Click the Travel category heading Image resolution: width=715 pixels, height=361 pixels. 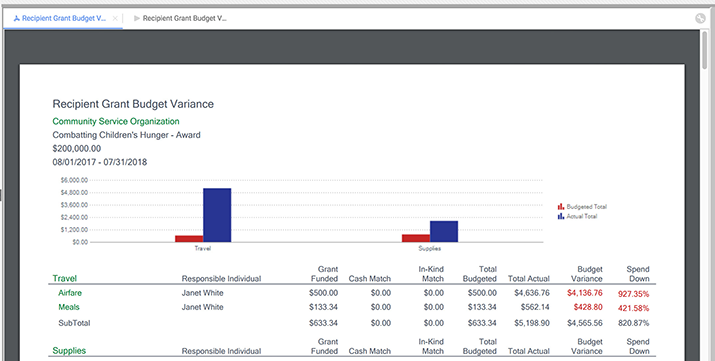[64, 278]
